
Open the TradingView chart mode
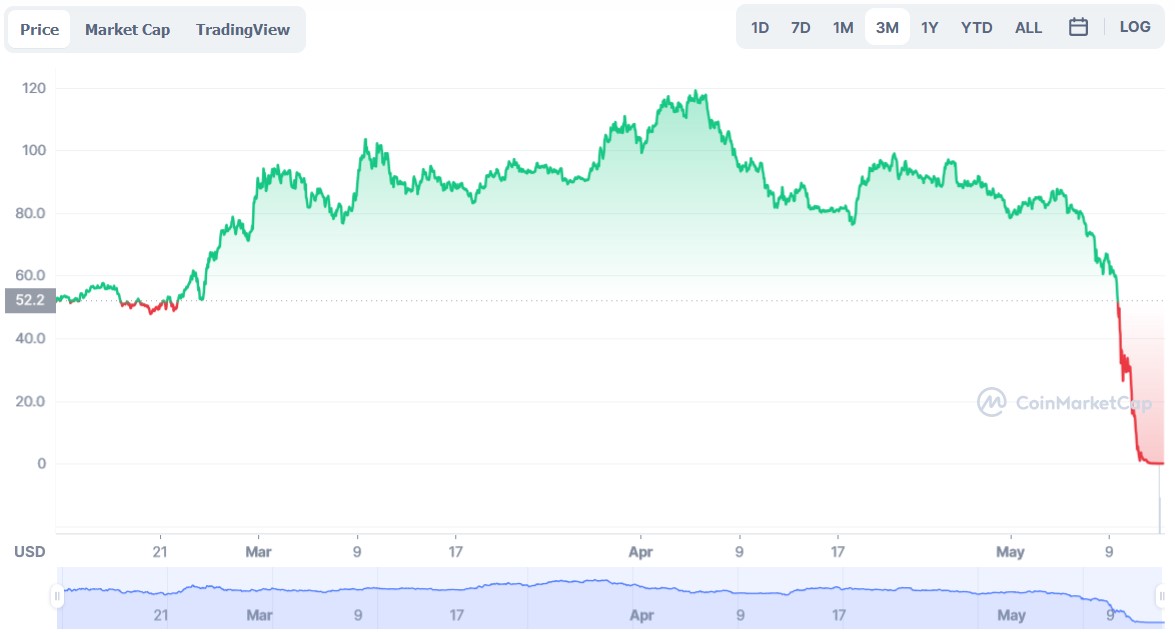click(243, 29)
